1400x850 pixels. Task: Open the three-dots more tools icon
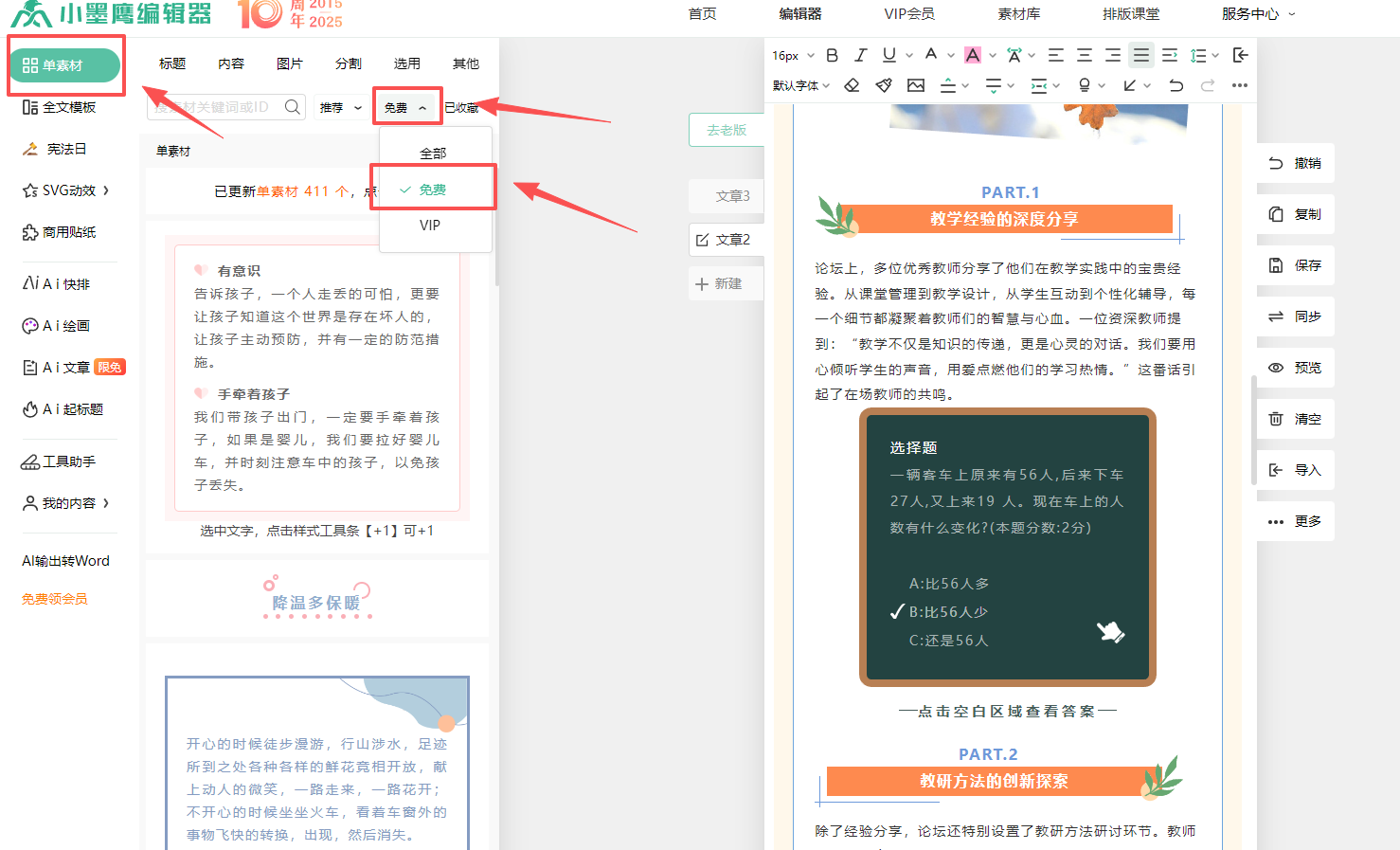coord(1239,85)
